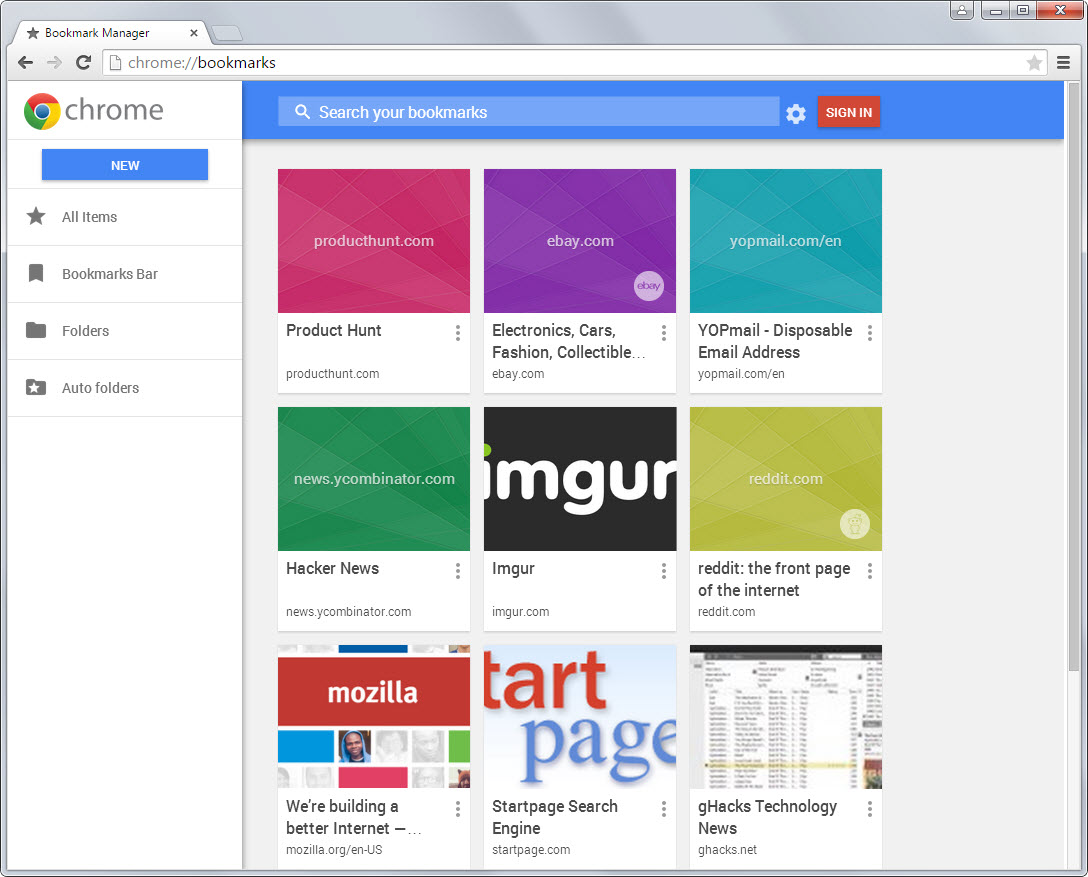Select All Items in the sidebar

pyautogui.click(x=125, y=216)
